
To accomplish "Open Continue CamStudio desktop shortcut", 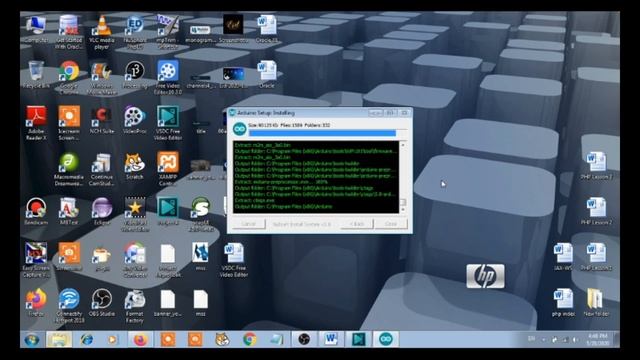I will [x=102, y=169].
